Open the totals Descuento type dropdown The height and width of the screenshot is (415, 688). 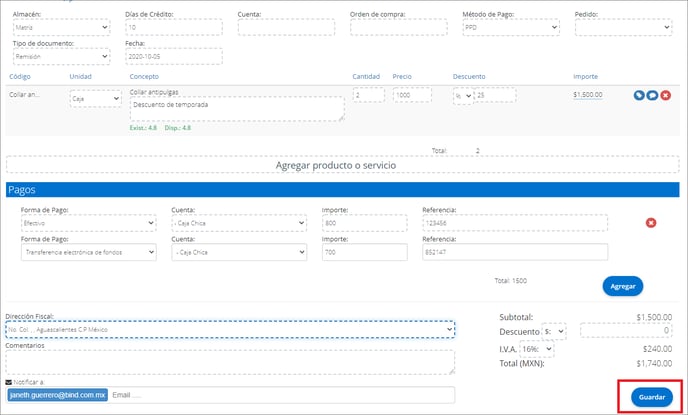click(554, 331)
